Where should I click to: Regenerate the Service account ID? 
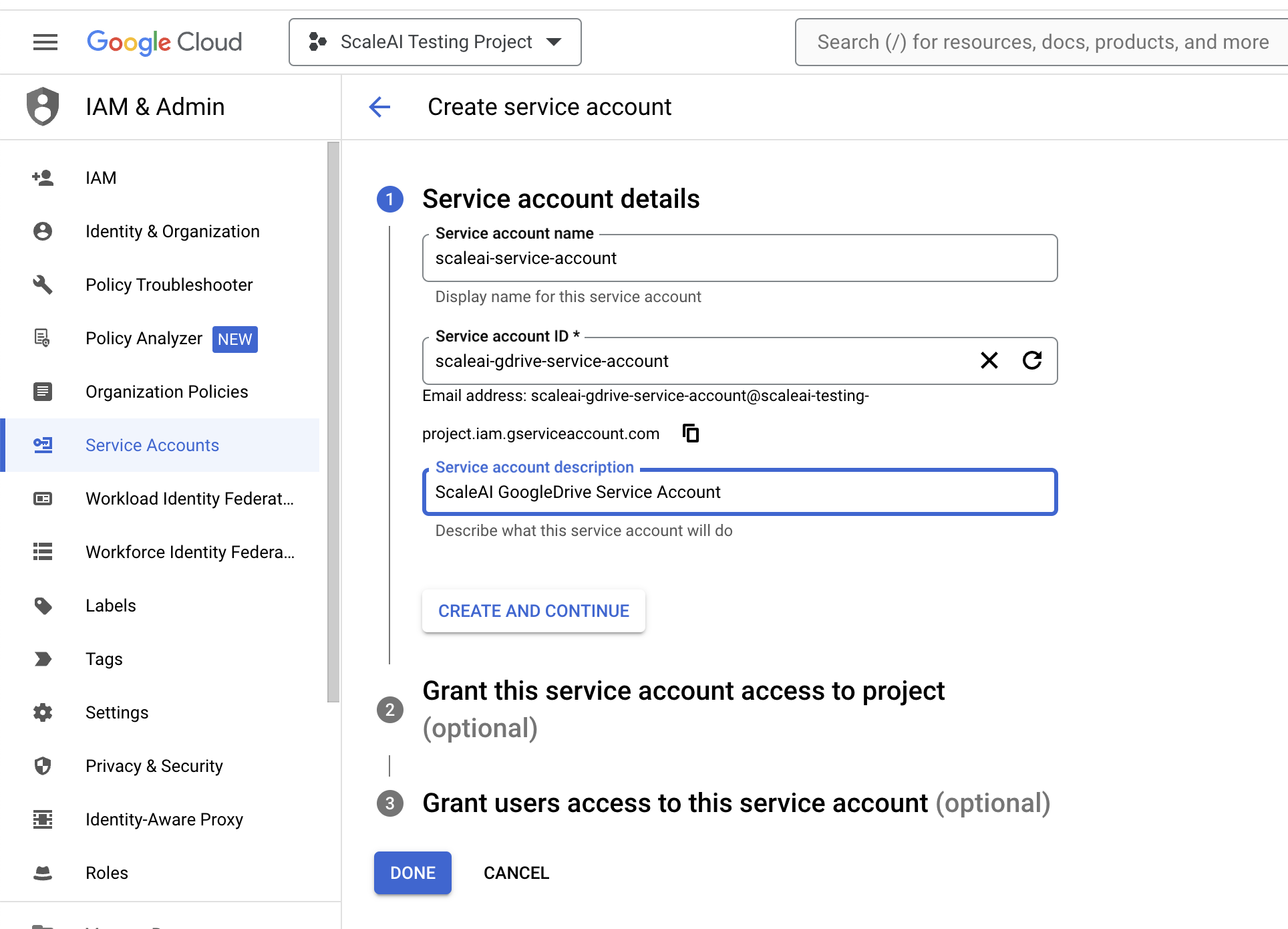(x=1032, y=360)
